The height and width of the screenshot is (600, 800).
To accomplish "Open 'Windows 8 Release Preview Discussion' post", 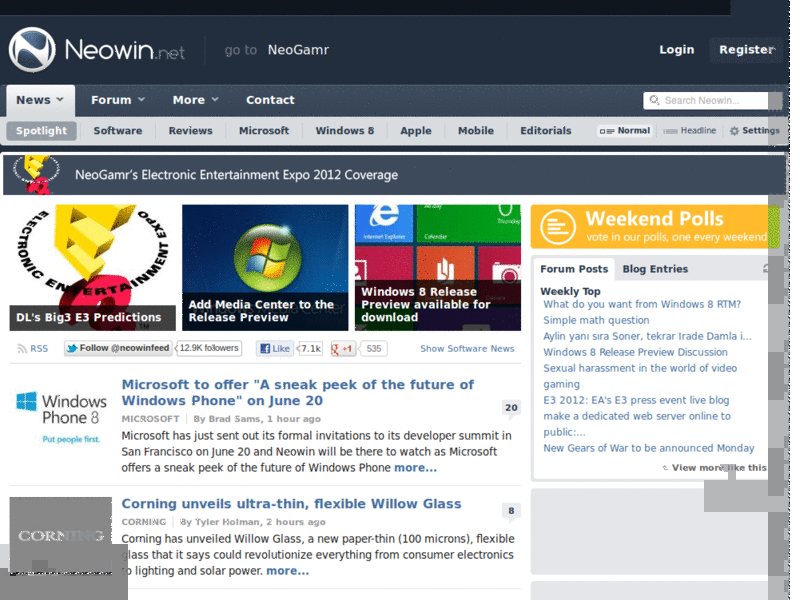I will (635, 352).
